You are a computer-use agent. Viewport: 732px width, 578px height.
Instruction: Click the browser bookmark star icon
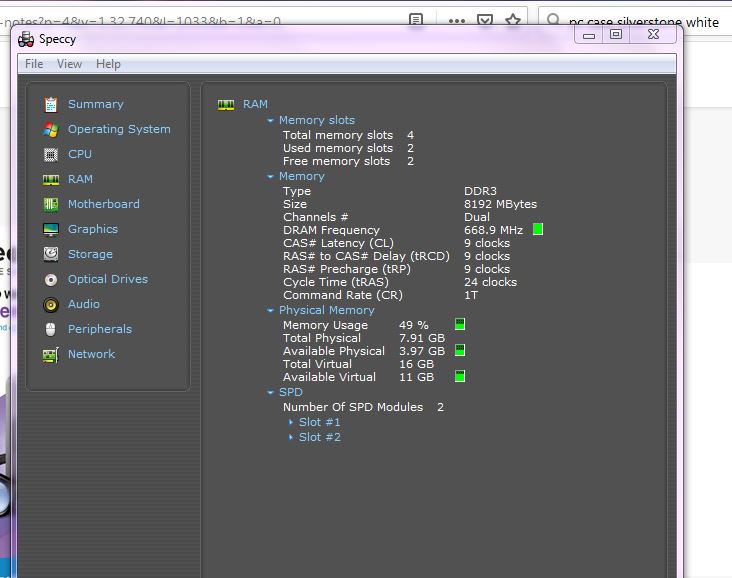point(513,20)
